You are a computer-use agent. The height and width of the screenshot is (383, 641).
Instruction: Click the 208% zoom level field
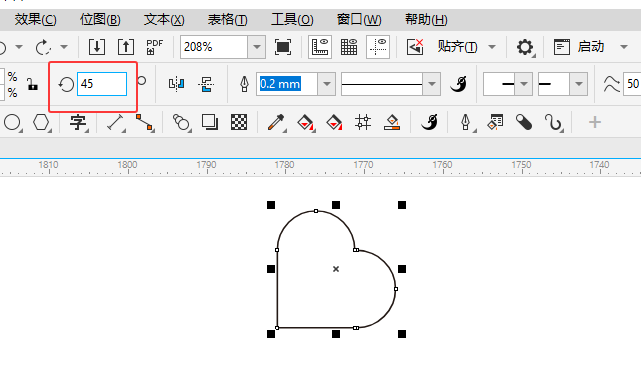(x=214, y=47)
